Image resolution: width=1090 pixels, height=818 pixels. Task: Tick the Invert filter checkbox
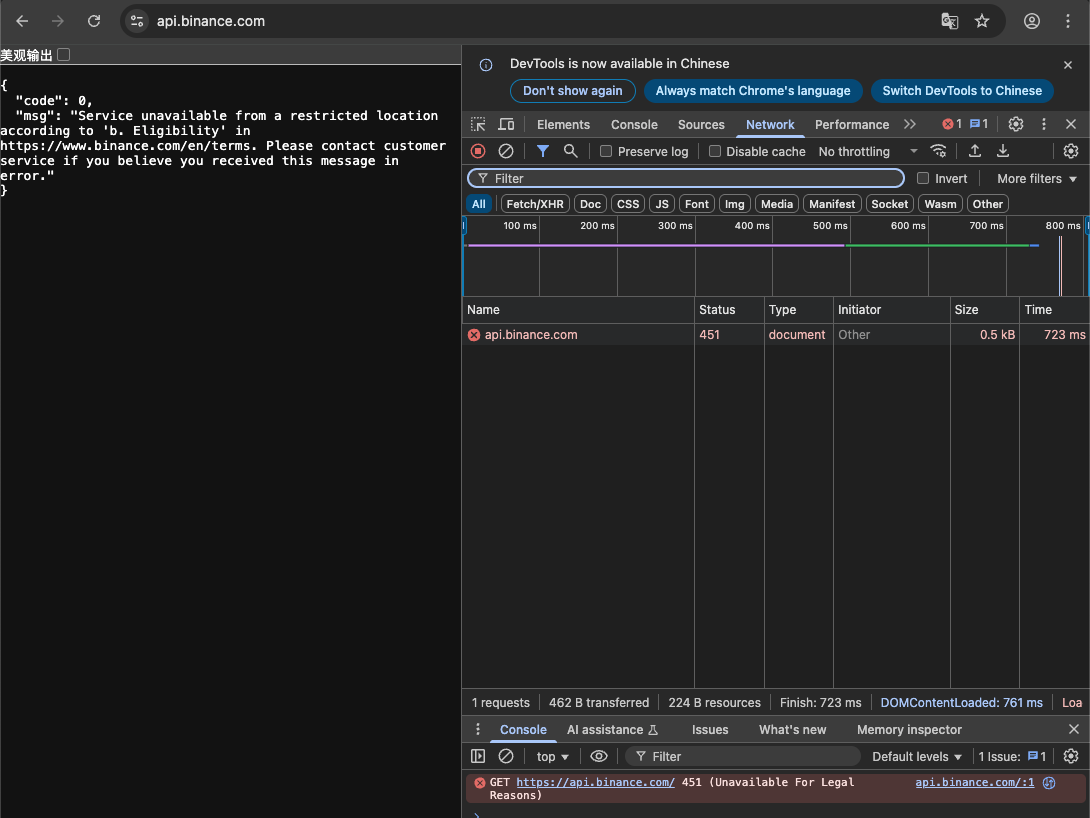click(923, 178)
